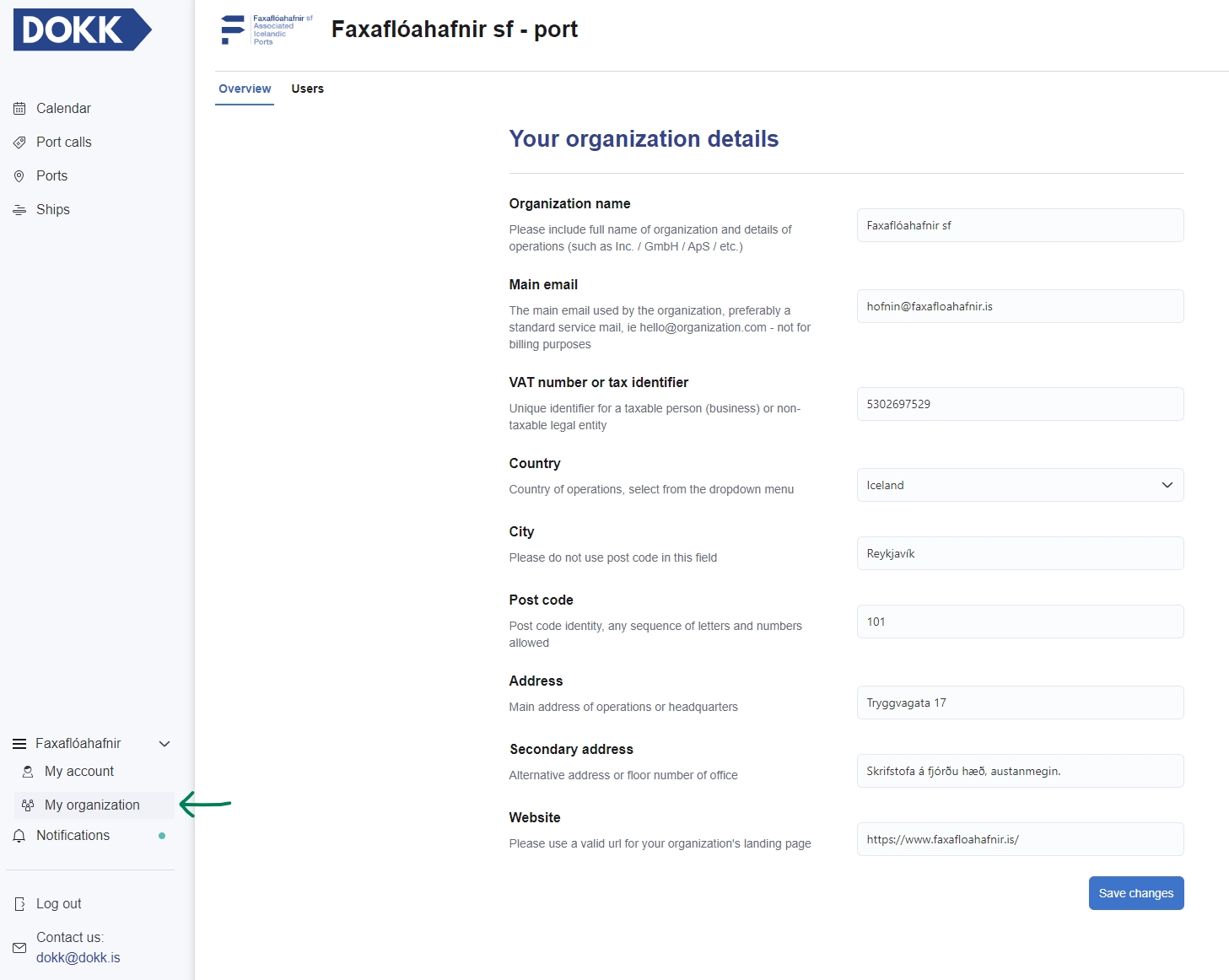Click the Contact us envelope icon
1229x980 pixels.
click(x=19, y=948)
